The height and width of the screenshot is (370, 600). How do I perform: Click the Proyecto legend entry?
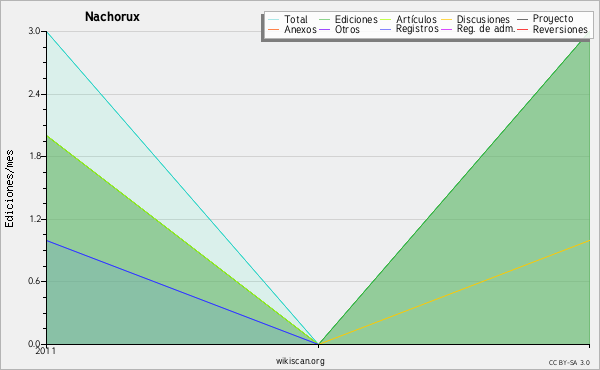click(545, 19)
